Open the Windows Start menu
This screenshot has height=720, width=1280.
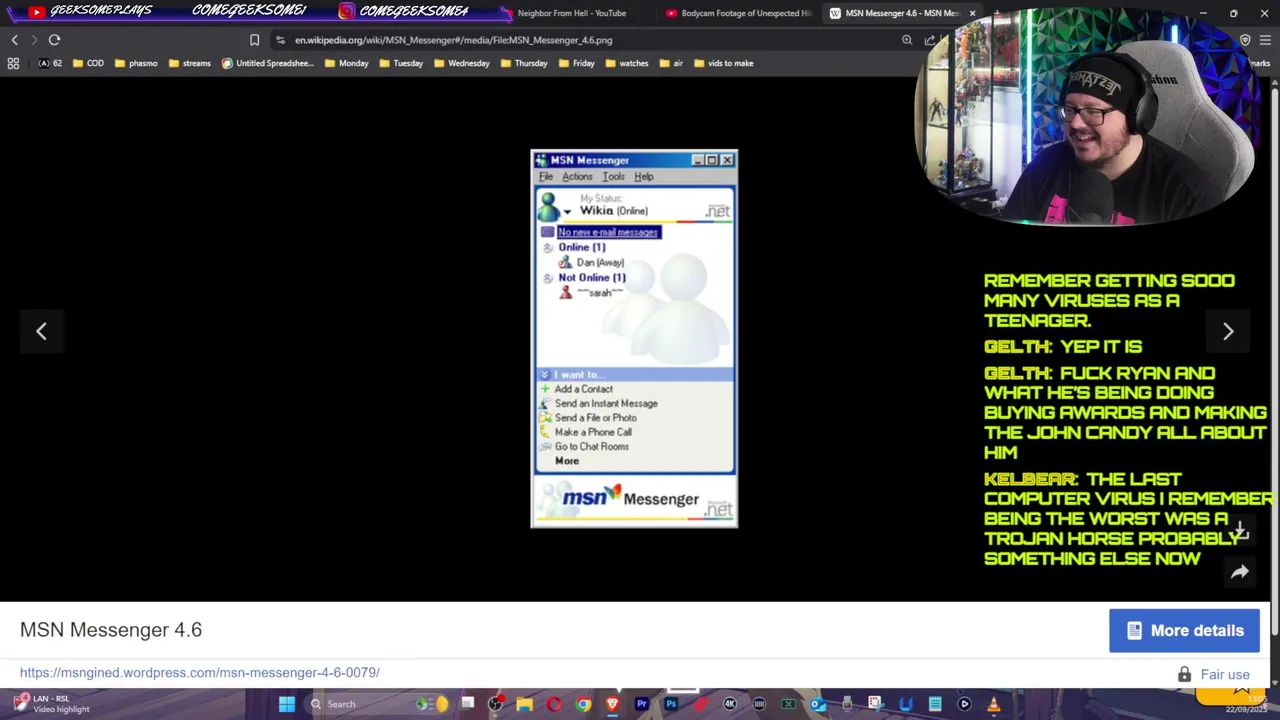pyautogui.click(x=287, y=704)
